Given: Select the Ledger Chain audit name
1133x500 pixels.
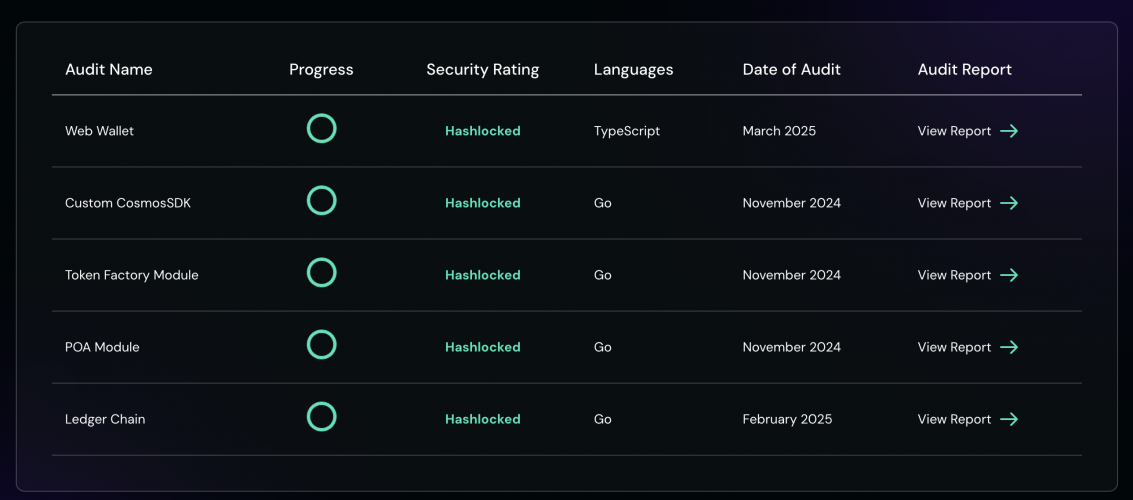Looking at the screenshot, I should [x=105, y=419].
